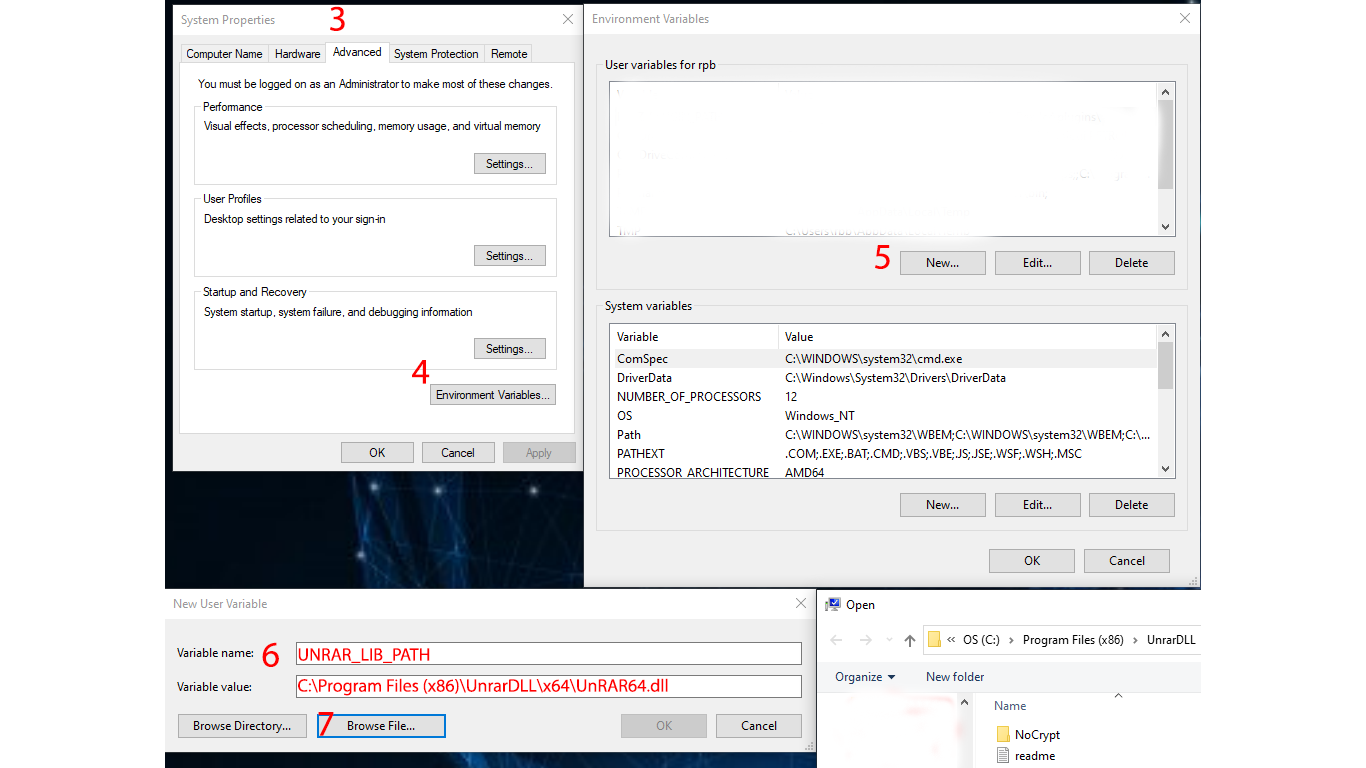Click Cancel in Environment Variables window
The width and height of the screenshot is (1366, 768).
pos(1127,561)
